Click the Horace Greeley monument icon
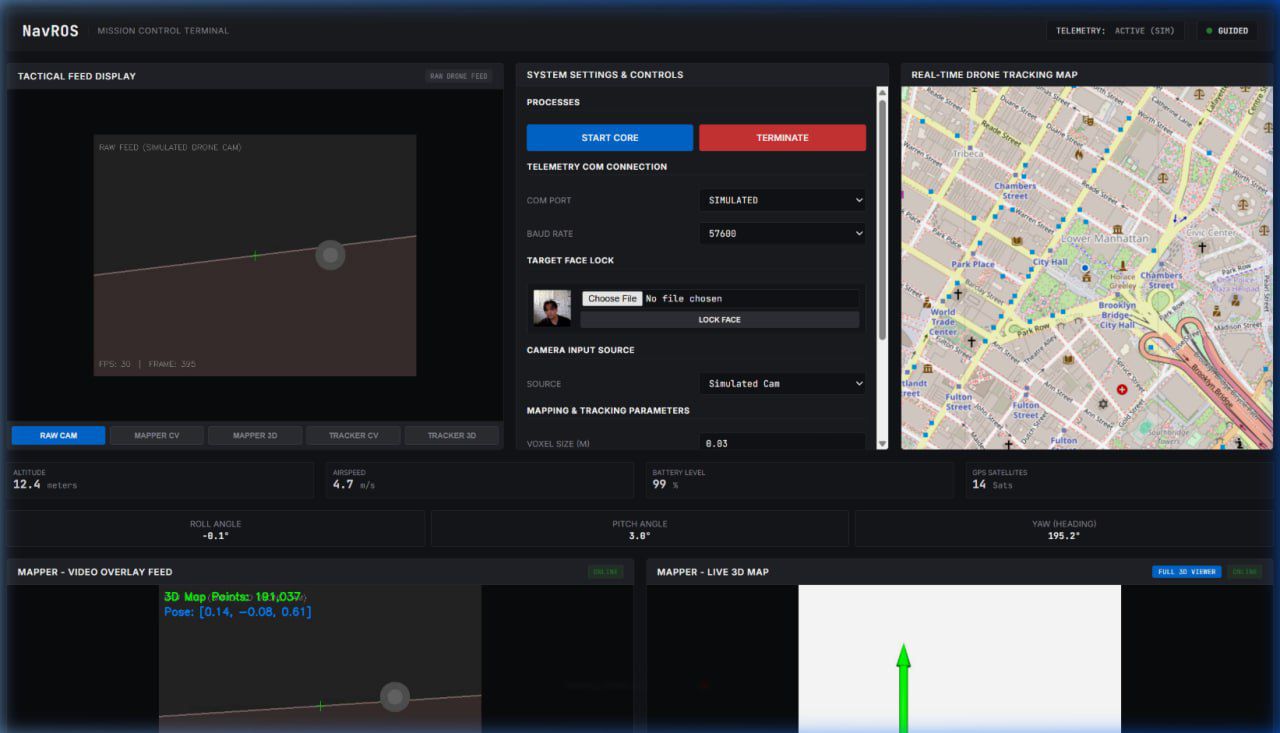 1124,265
